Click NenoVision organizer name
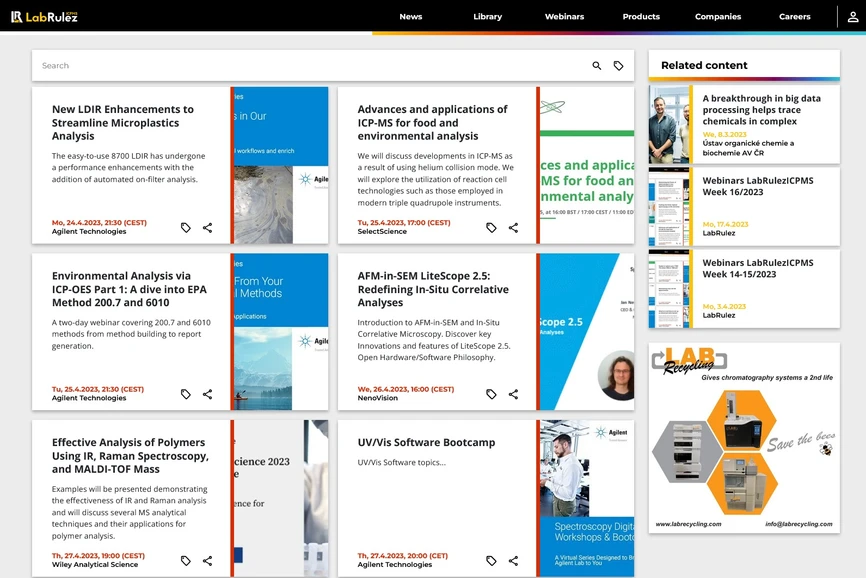The width and height of the screenshot is (866, 578). tap(377, 398)
